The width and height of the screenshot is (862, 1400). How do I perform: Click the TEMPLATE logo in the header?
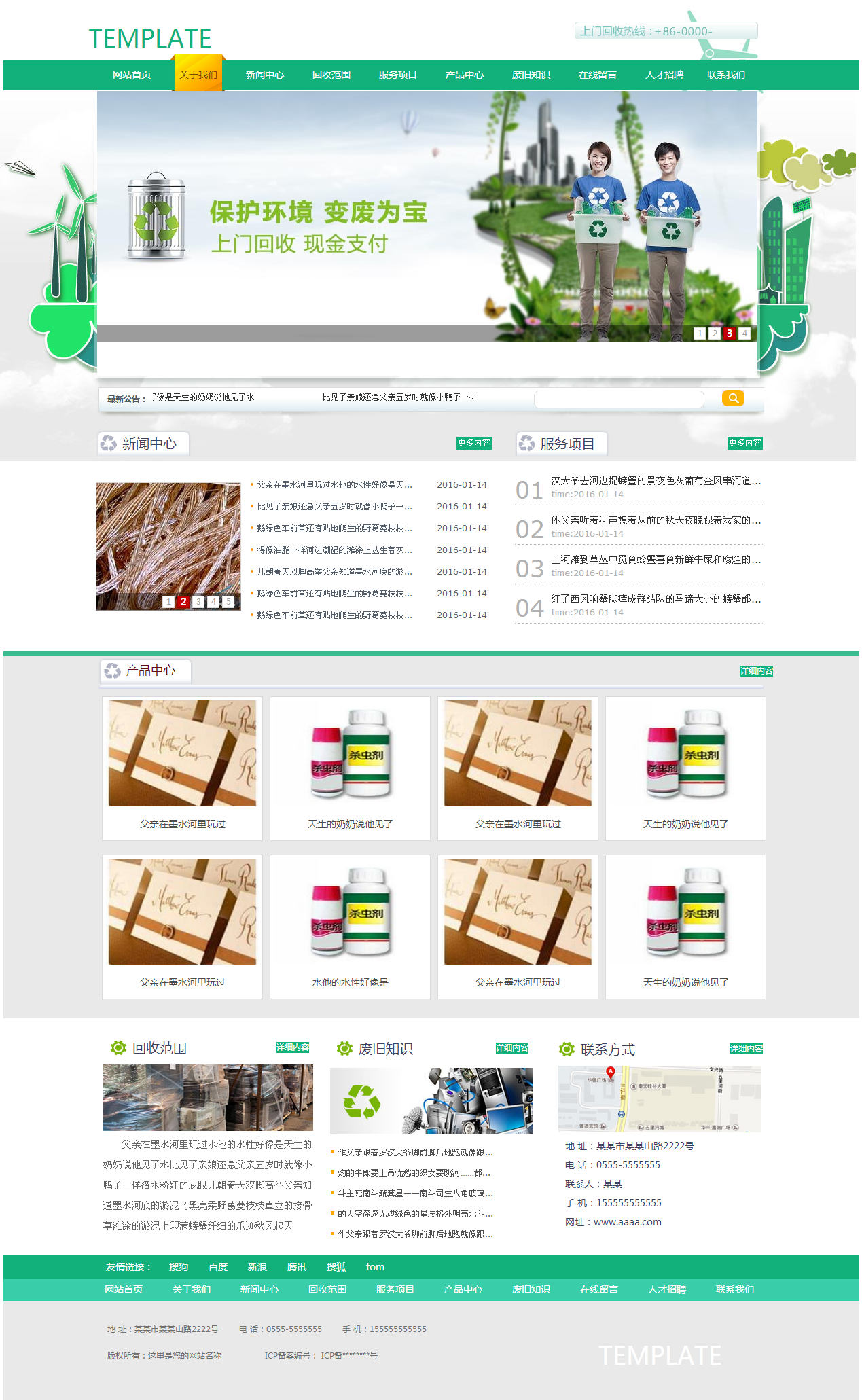pyautogui.click(x=150, y=39)
